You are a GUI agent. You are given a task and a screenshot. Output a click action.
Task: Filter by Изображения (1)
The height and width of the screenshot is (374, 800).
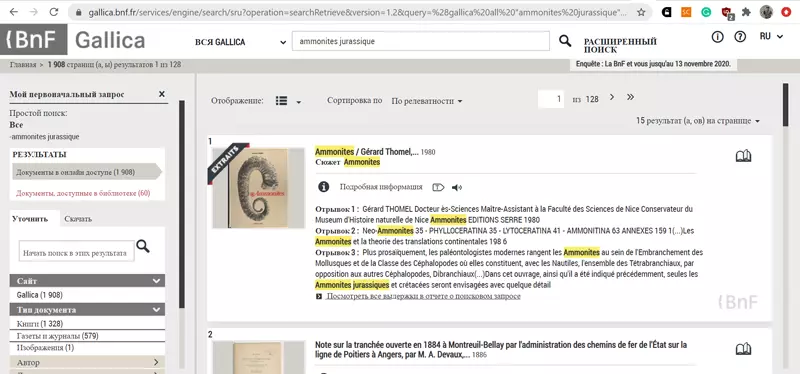45,348
